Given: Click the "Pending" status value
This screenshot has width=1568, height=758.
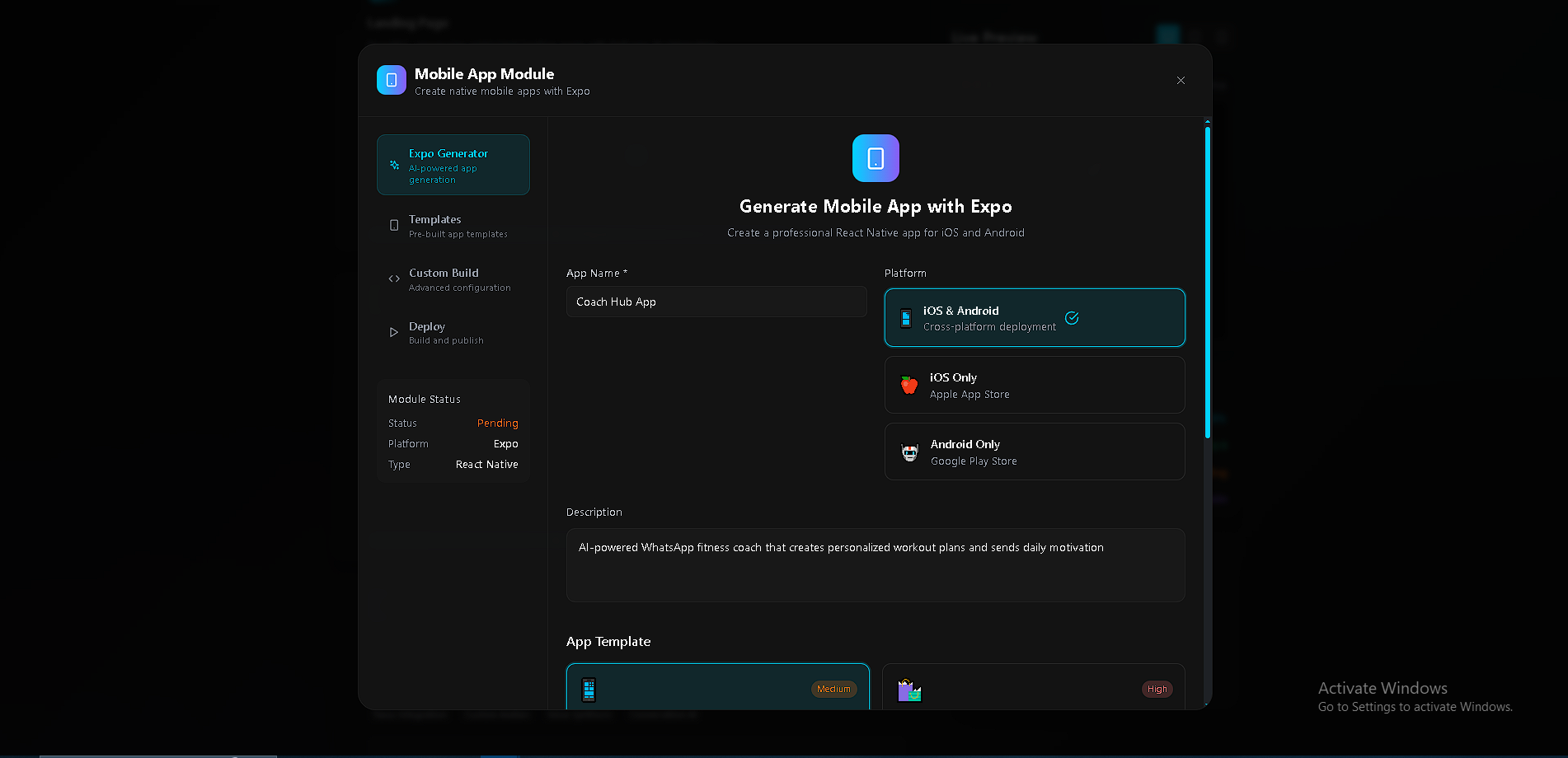Looking at the screenshot, I should (498, 423).
